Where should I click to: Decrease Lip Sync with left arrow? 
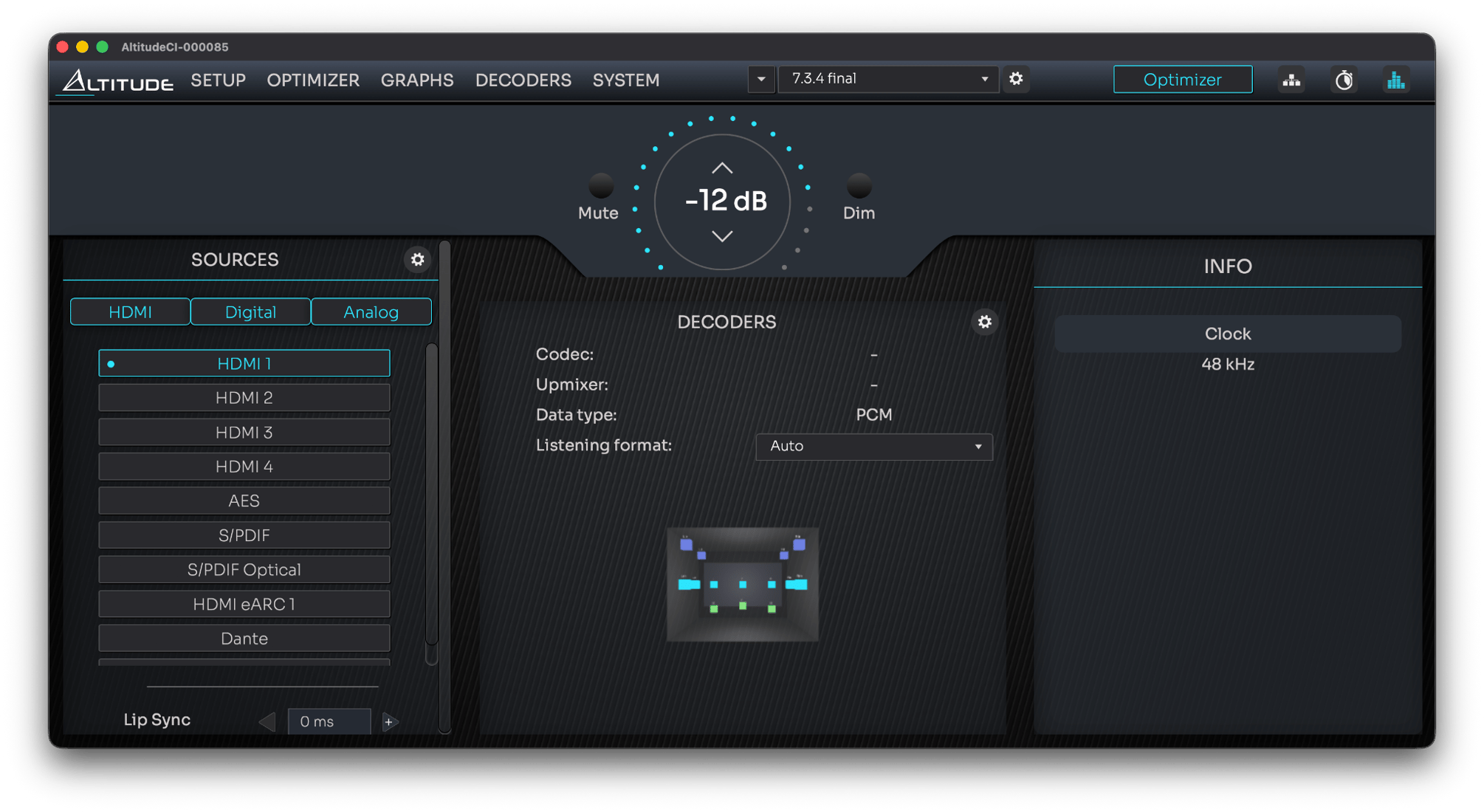click(x=267, y=722)
